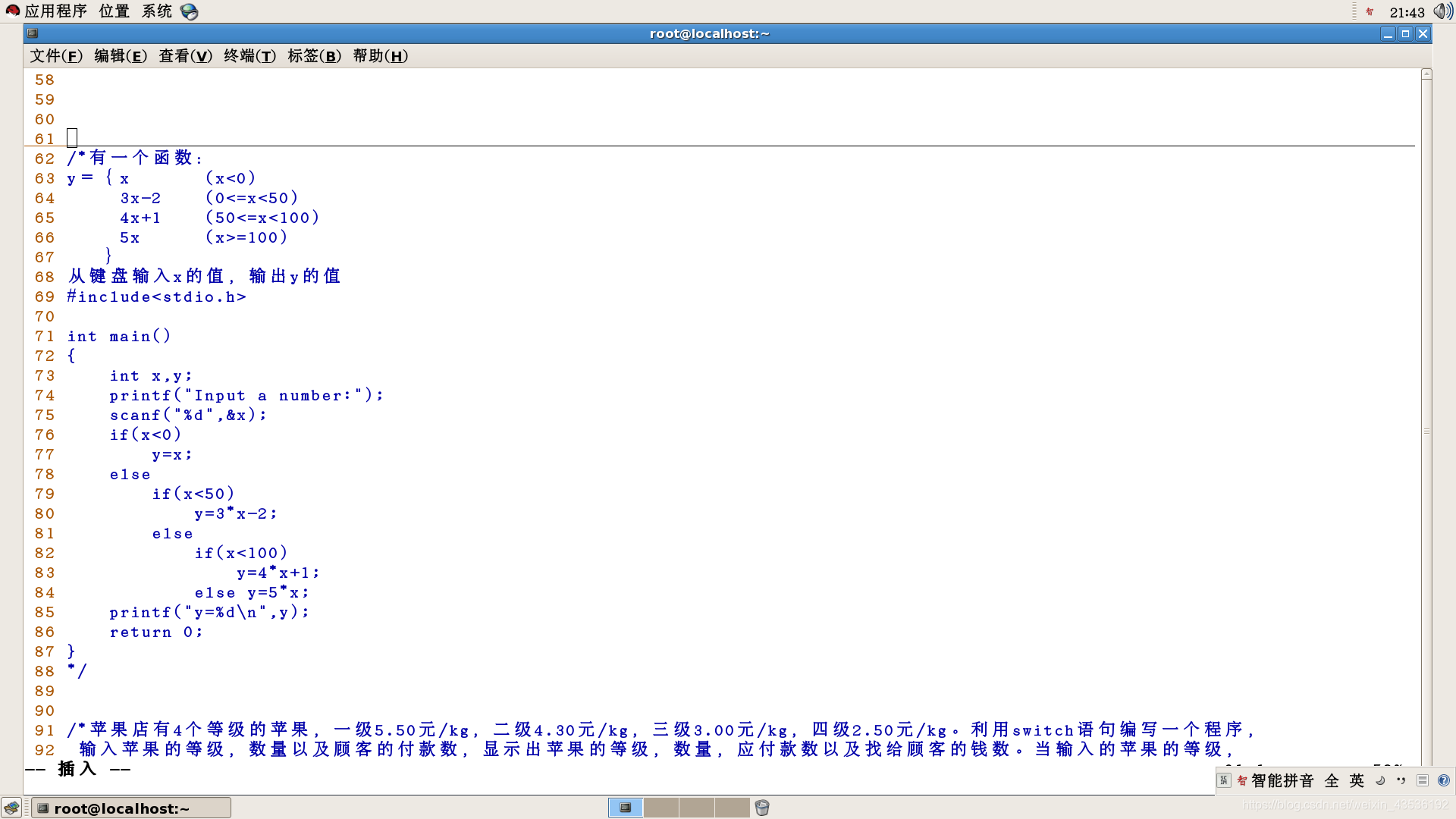
Task: Toggle full/half width letter mode 全
Action: [x=1332, y=780]
